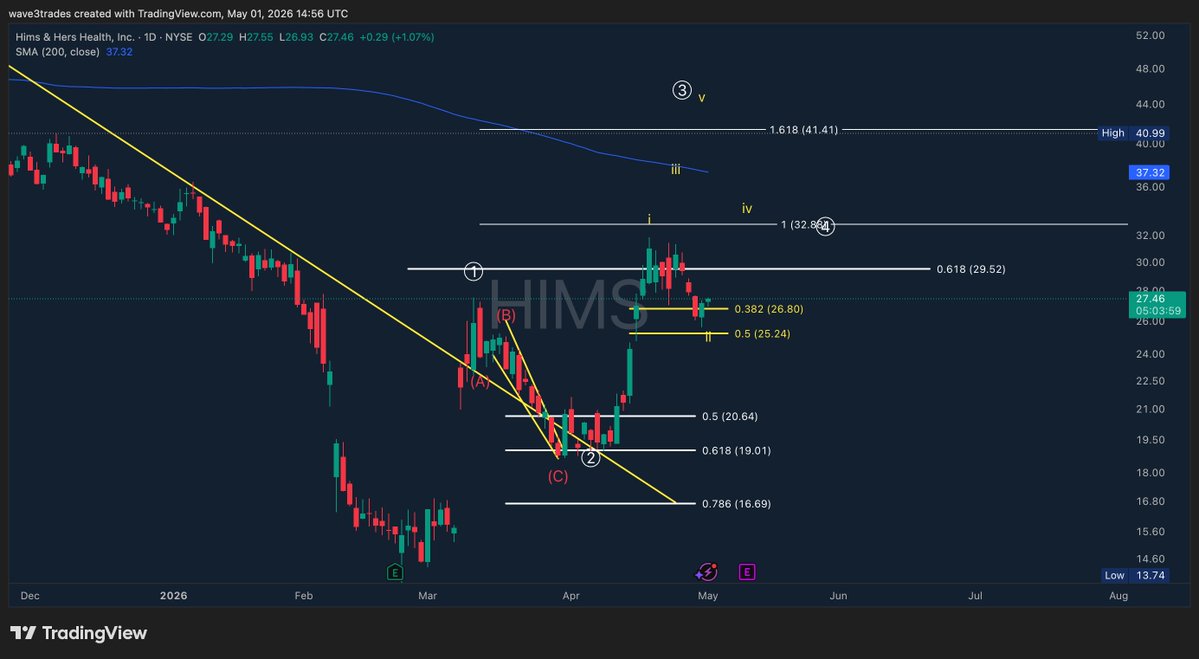Select the yellow subwave v label
The width and height of the screenshot is (1199, 659).
(x=702, y=98)
